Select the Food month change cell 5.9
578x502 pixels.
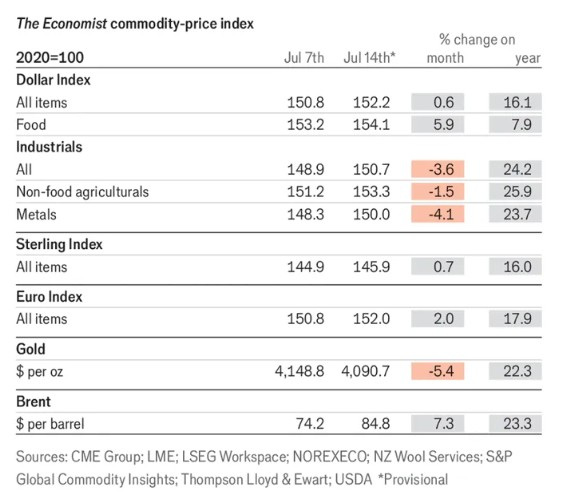438,125
